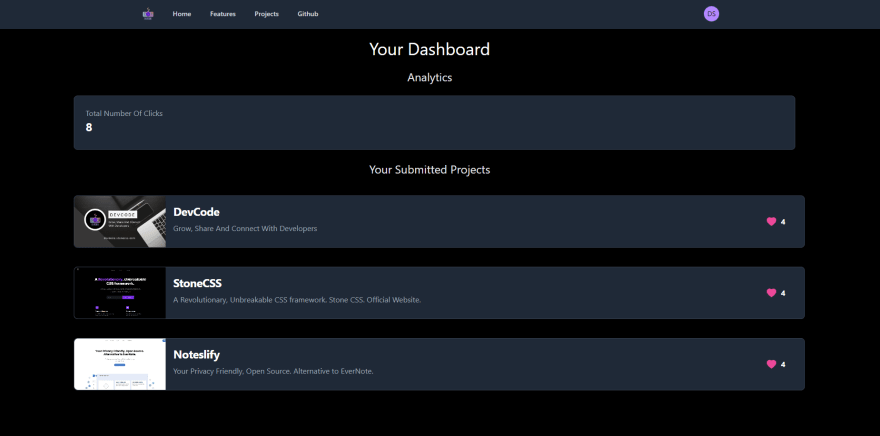
Task: Click the heart icon on DevCode
Action: 771,222
